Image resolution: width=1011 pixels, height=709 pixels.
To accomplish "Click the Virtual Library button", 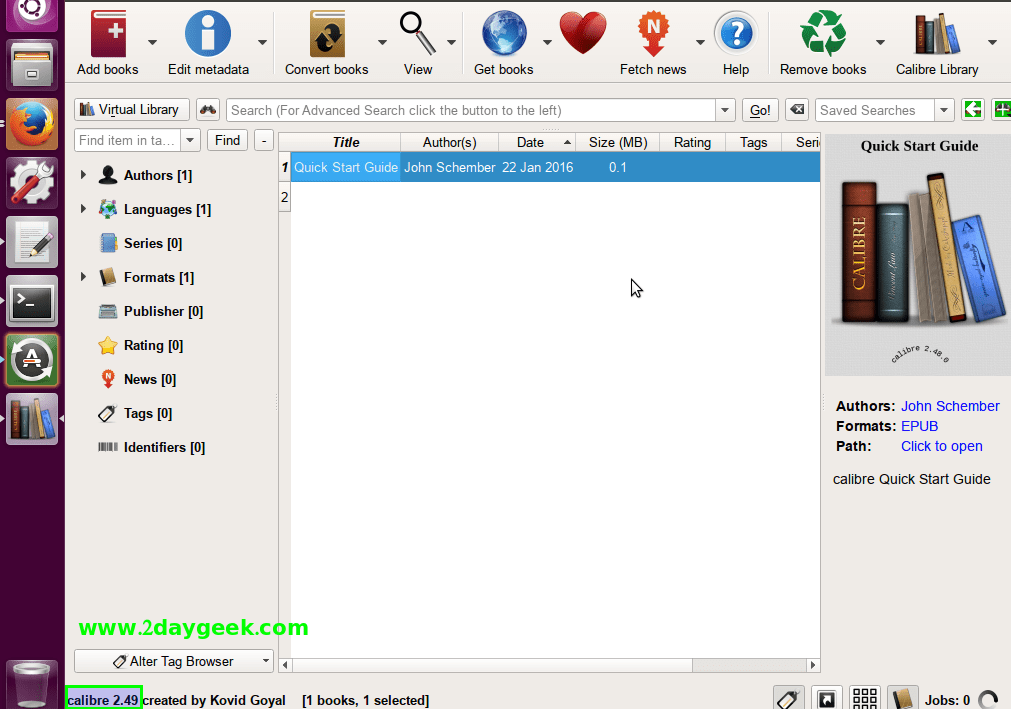I will 132,110.
